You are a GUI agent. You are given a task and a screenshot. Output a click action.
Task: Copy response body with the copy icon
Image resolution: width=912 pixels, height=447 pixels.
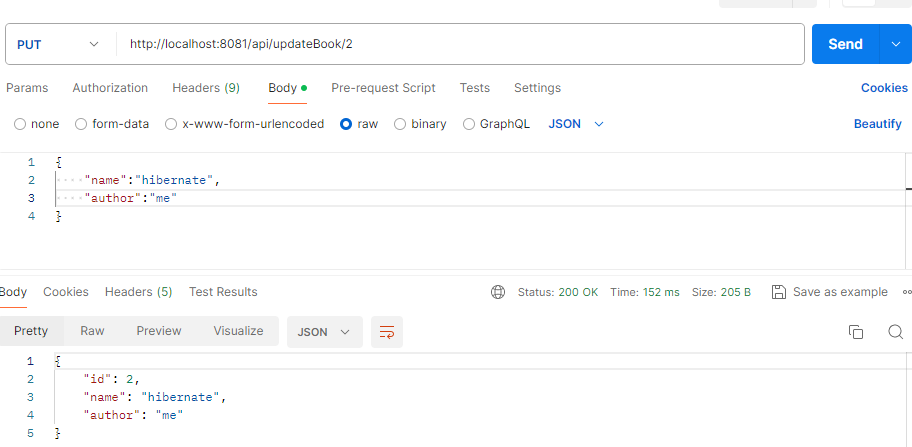[x=856, y=332]
